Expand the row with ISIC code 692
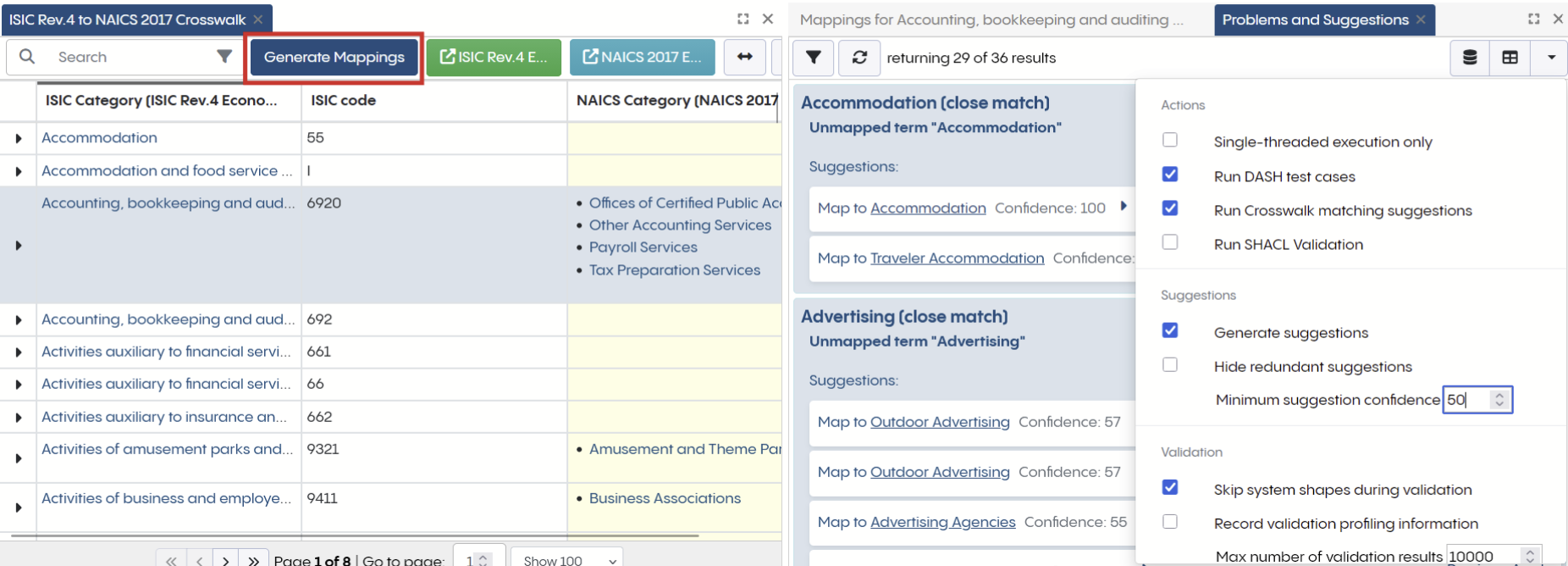Viewport: 1568px width, 566px height. (x=19, y=320)
